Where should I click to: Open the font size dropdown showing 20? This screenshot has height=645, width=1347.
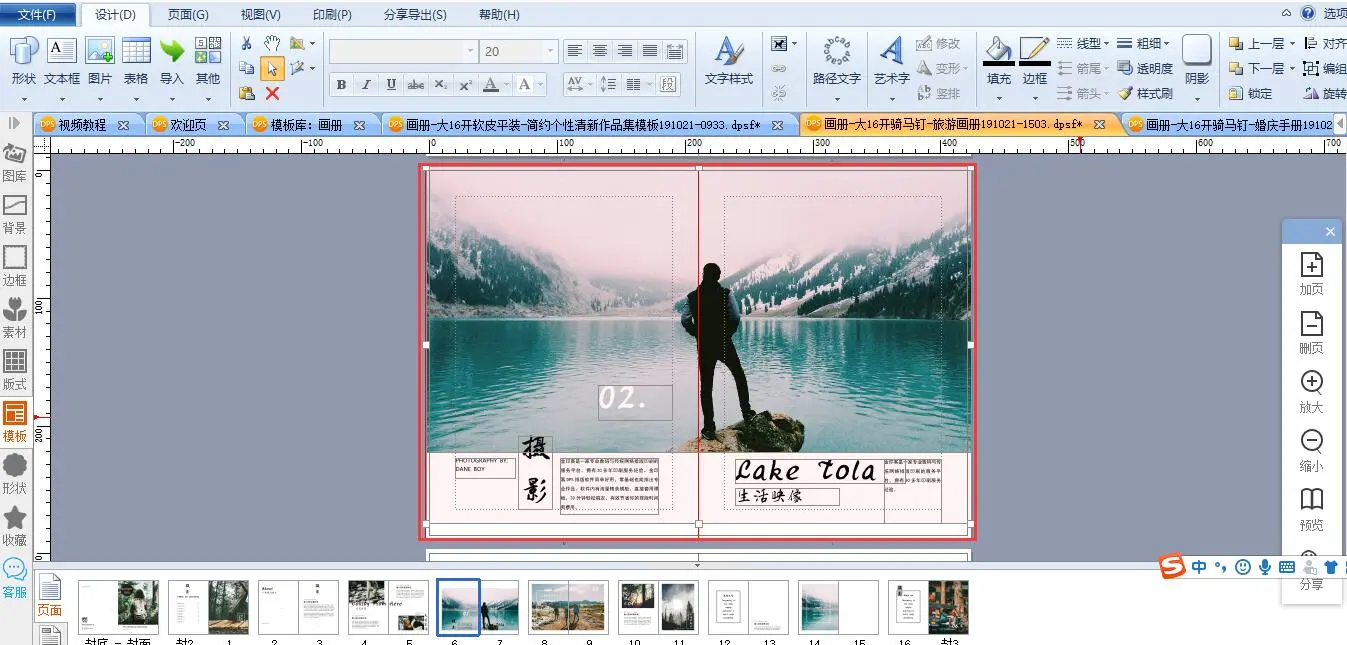[549, 51]
